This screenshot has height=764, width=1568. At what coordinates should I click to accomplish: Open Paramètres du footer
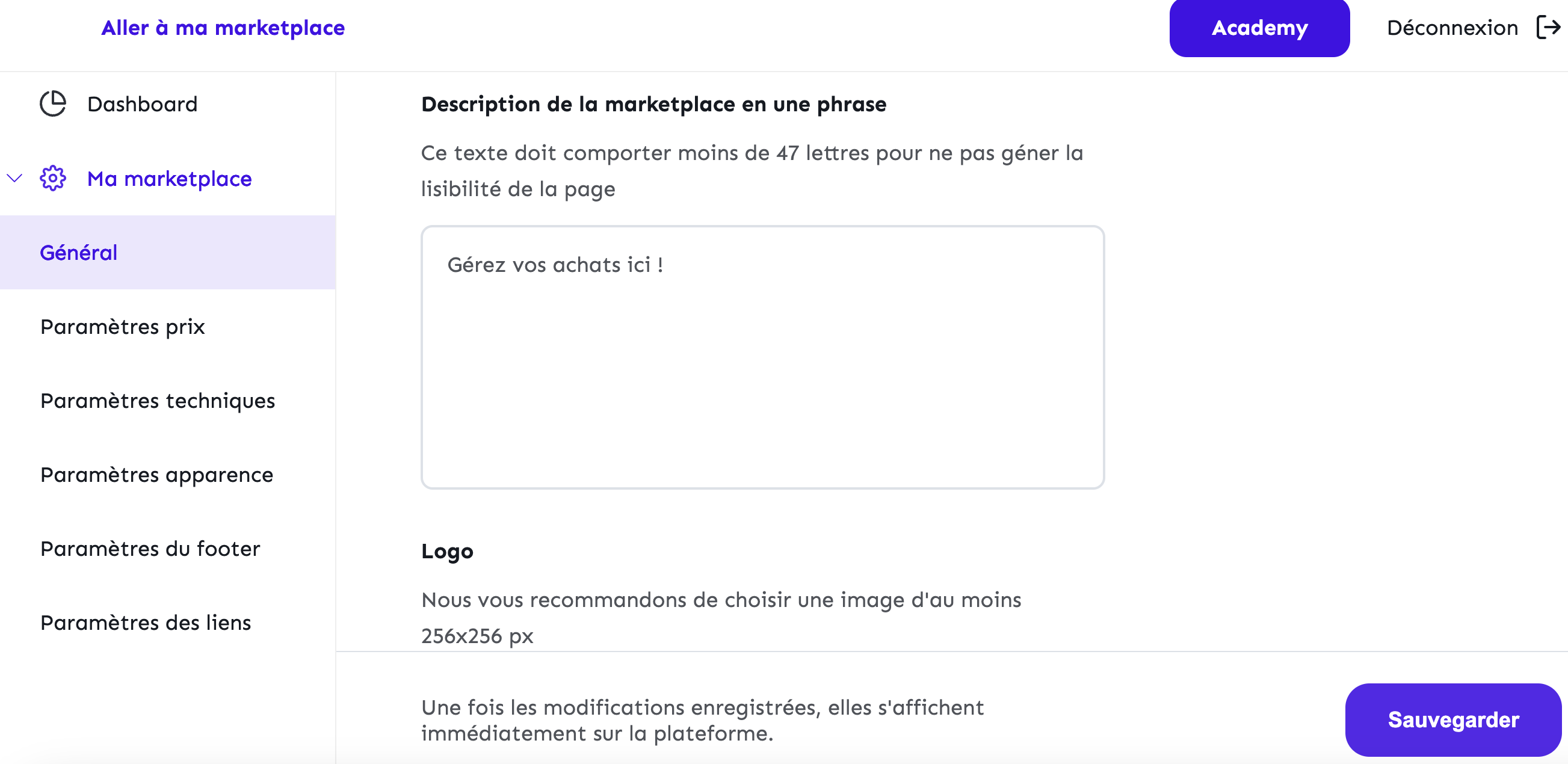(x=150, y=549)
